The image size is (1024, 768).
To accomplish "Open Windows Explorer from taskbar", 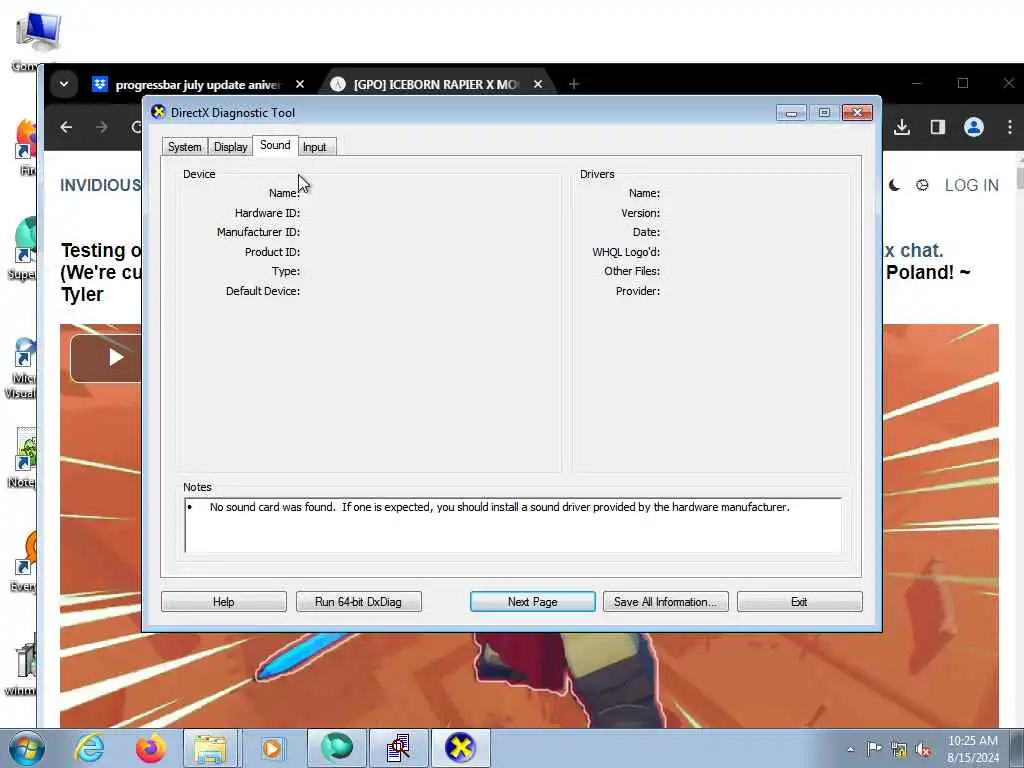I will point(210,748).
